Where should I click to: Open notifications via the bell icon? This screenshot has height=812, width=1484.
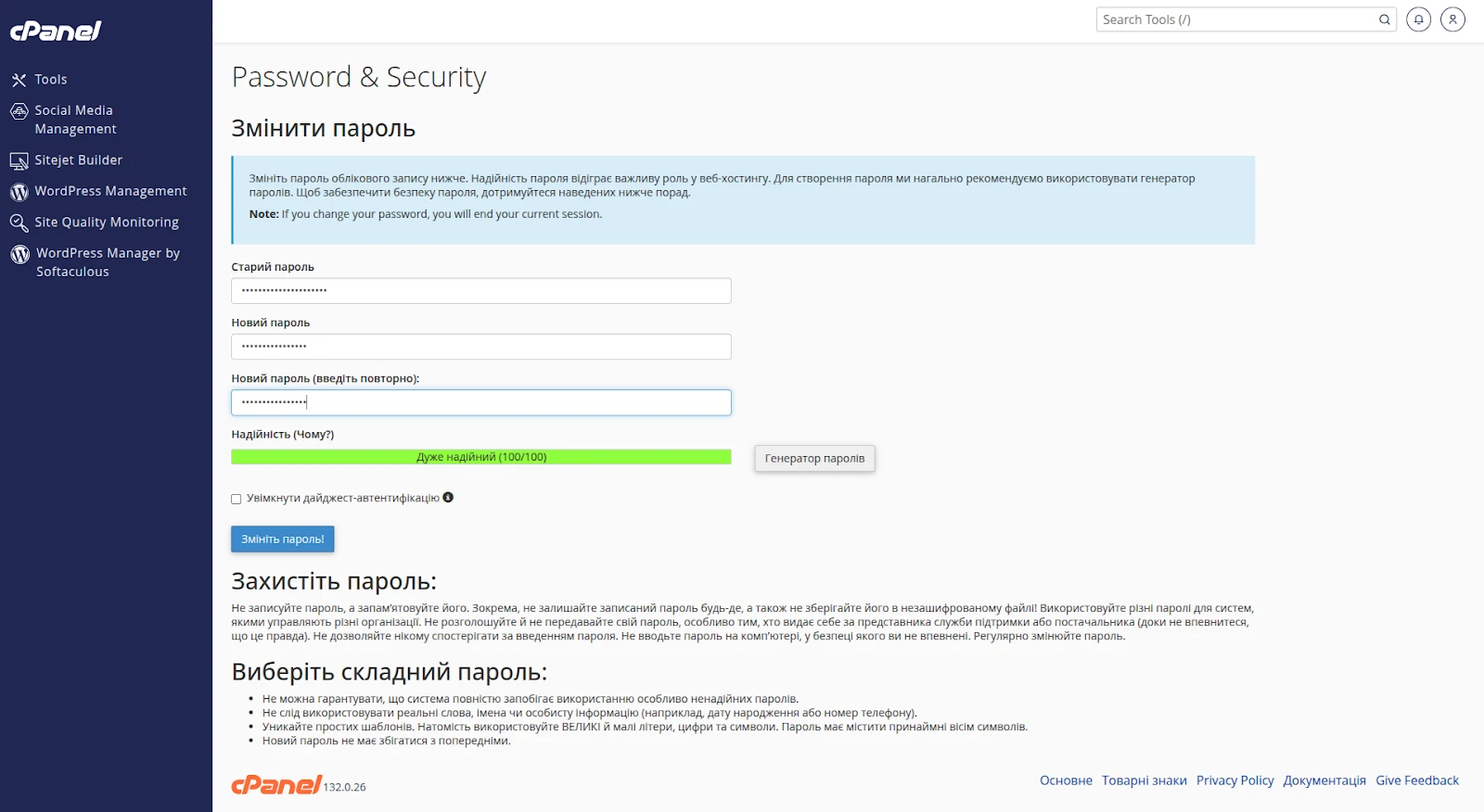pos(1418,19)
